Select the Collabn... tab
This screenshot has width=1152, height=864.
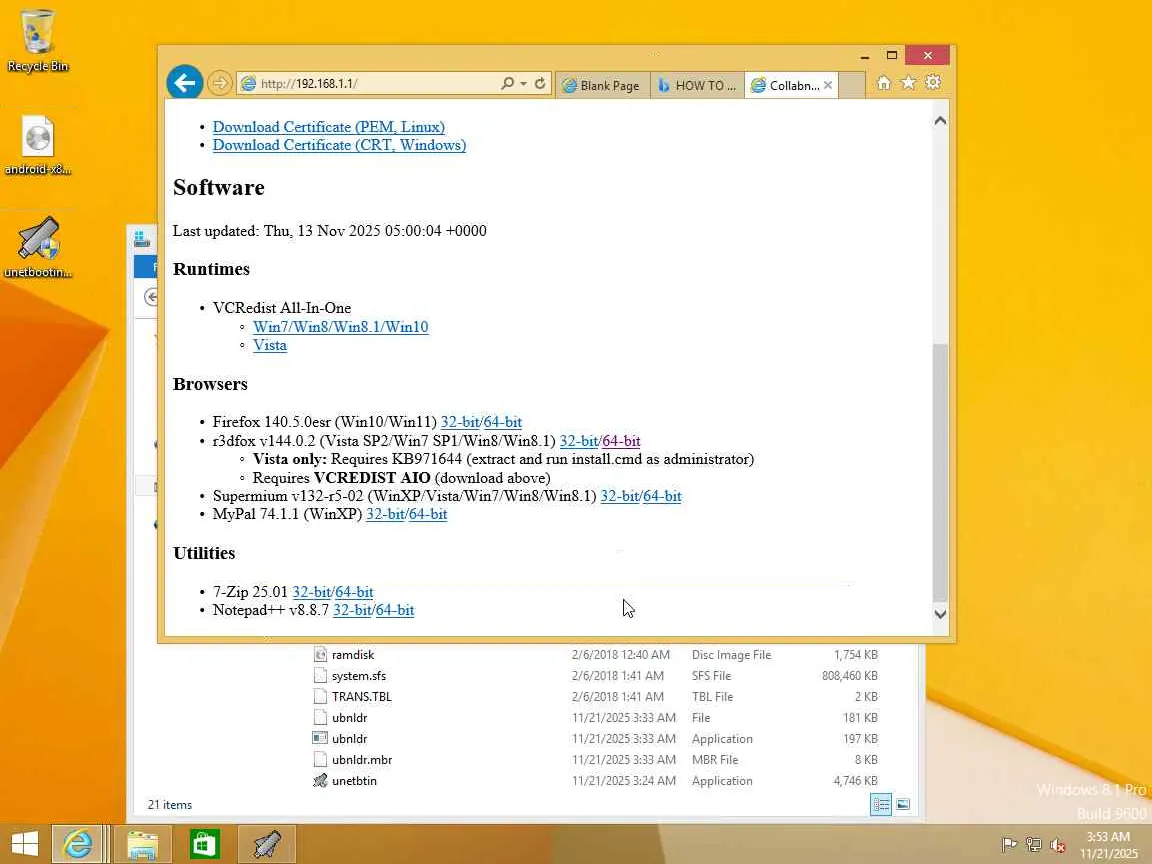pyautogui.click(x=785, y=85)
